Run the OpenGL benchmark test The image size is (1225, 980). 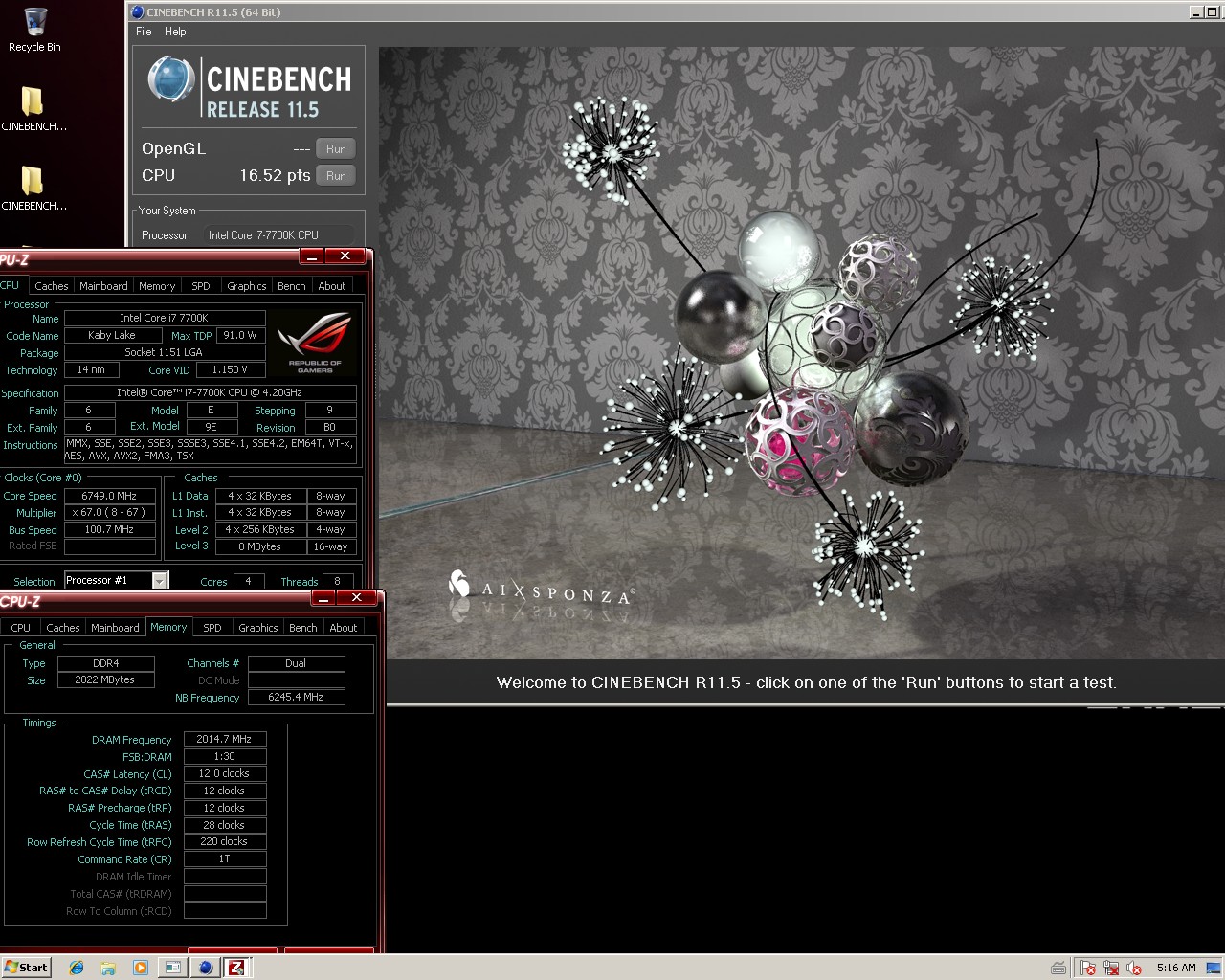point(336,149)
